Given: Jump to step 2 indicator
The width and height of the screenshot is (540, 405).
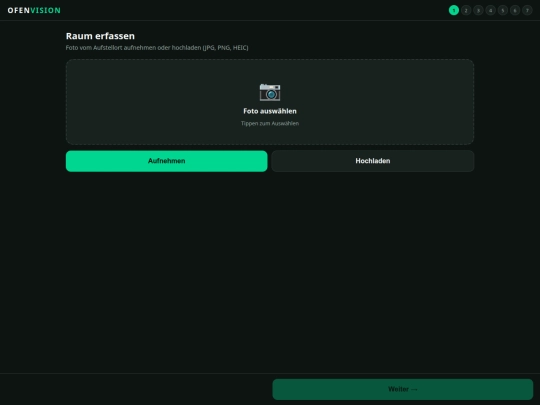Looking at the screenshot, I should coord(466,10).
